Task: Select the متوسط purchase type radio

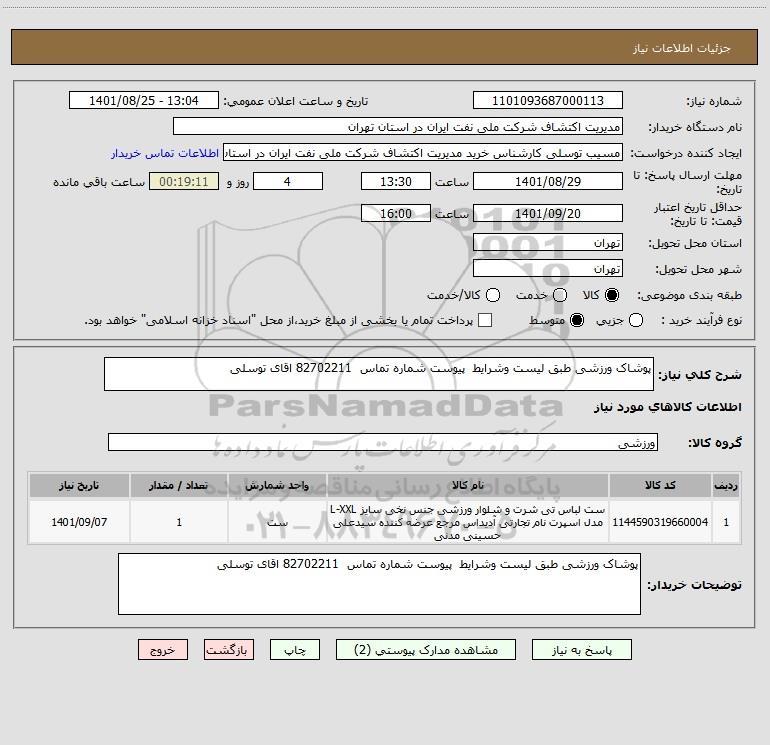Action: pos(577,320)
